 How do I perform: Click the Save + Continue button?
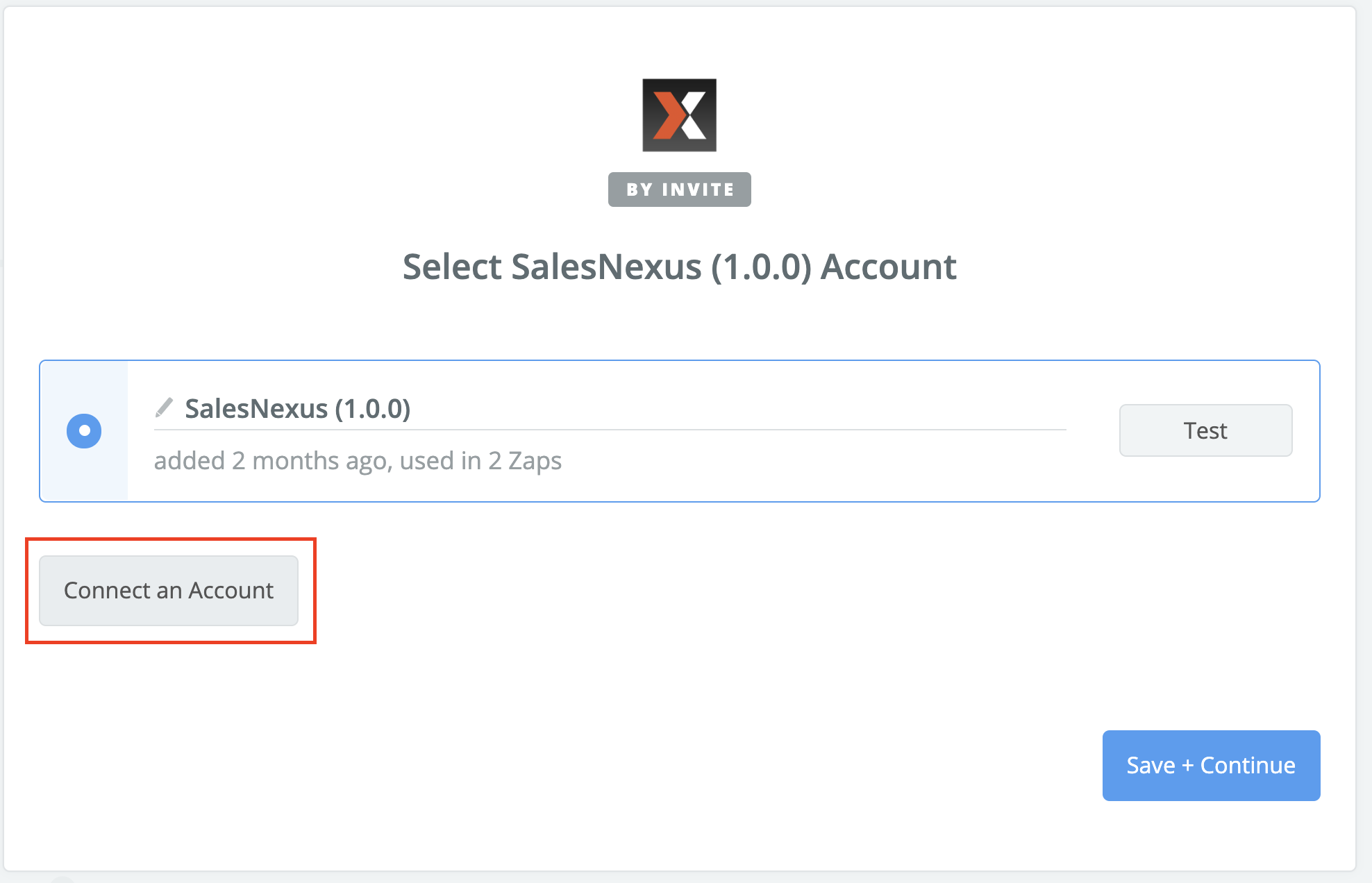coord(1211,765)
